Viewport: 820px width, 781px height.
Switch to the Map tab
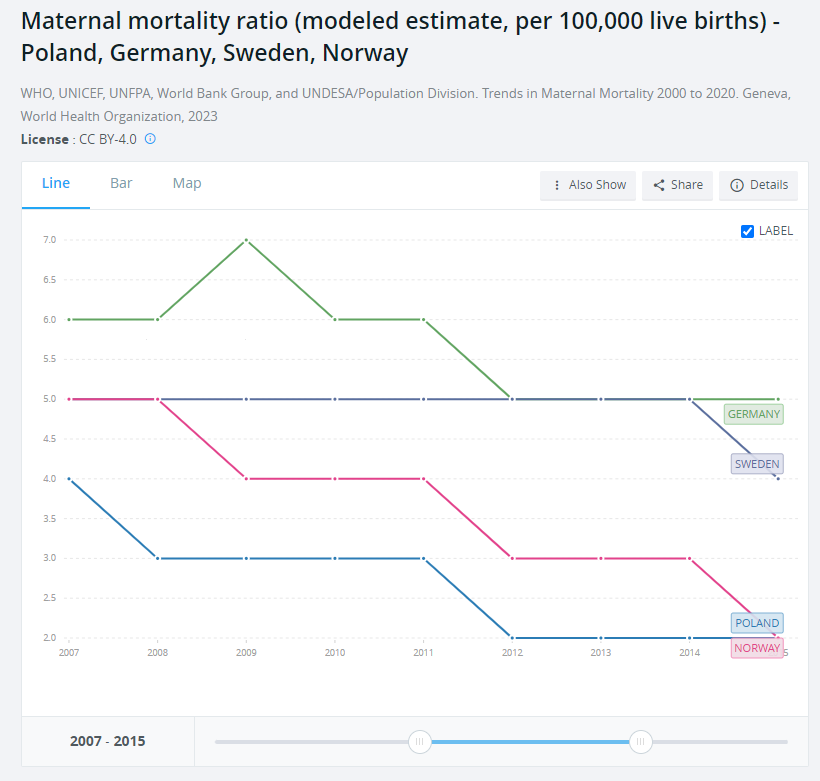(x=187, y=183)
